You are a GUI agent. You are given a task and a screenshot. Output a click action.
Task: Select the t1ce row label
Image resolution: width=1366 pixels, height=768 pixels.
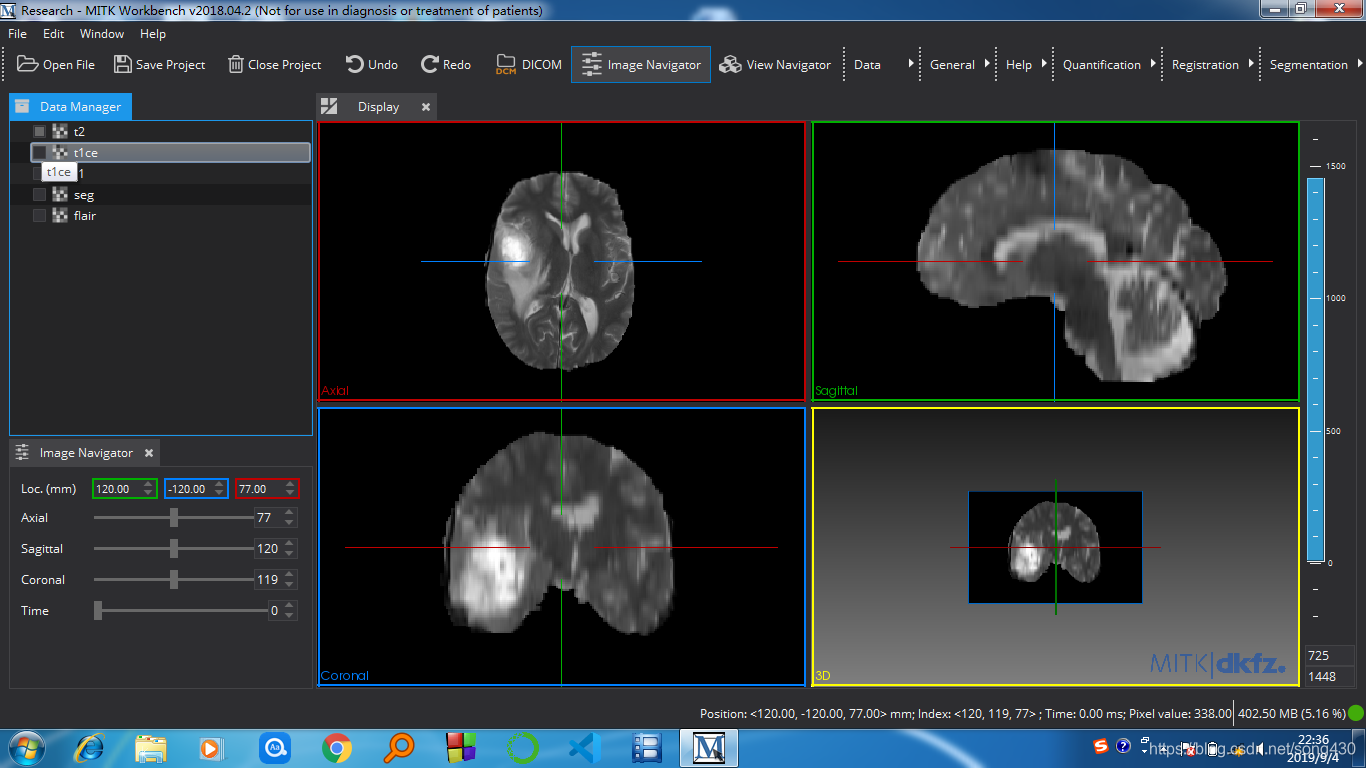(x=86, y=152)
